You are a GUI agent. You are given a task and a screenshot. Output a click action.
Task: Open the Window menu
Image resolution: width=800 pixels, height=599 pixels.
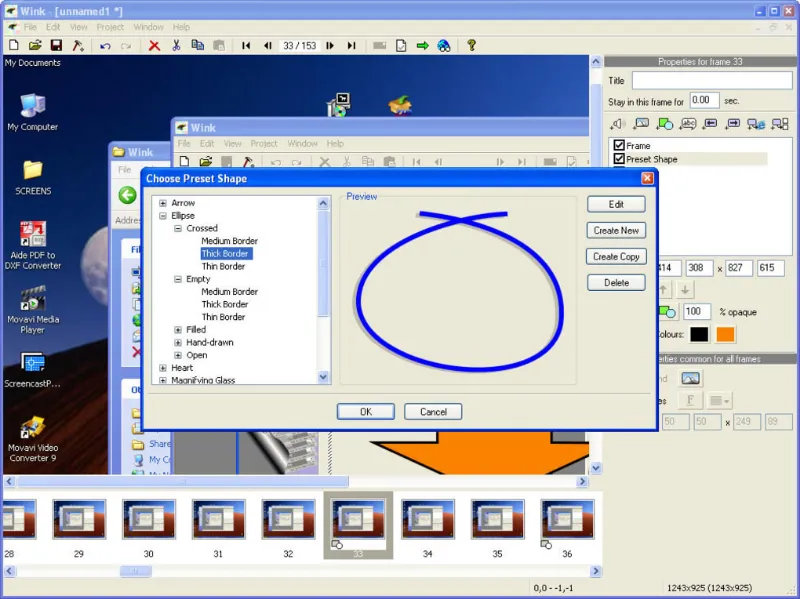(148, 27)
